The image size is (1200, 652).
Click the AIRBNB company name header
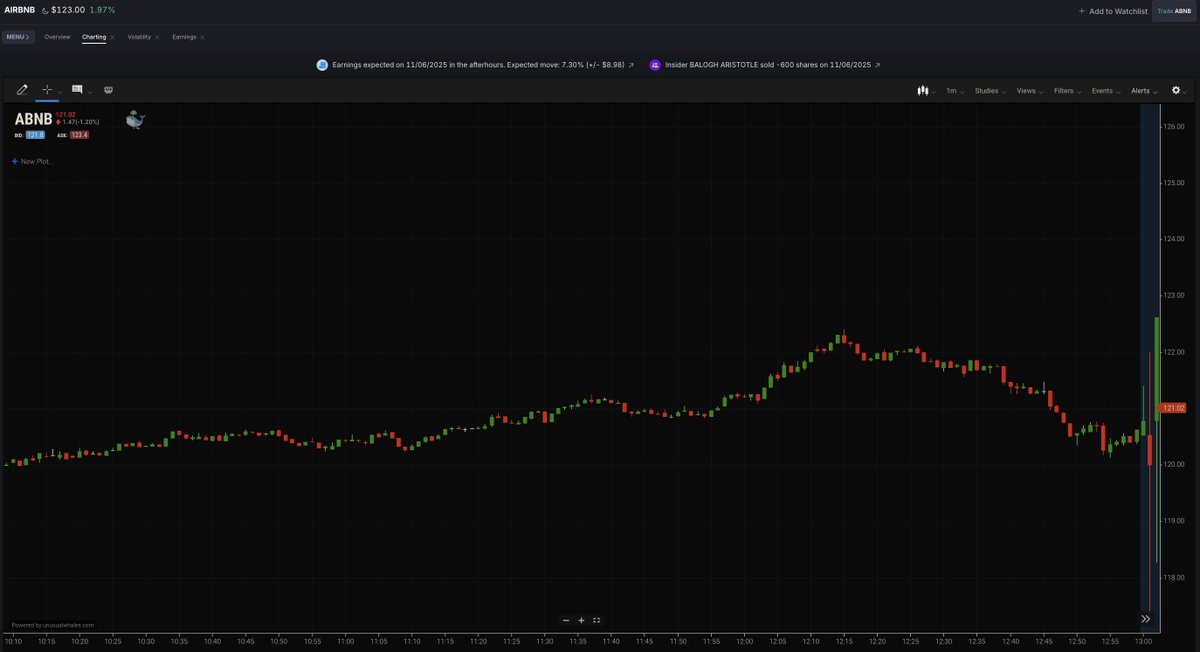19,10
